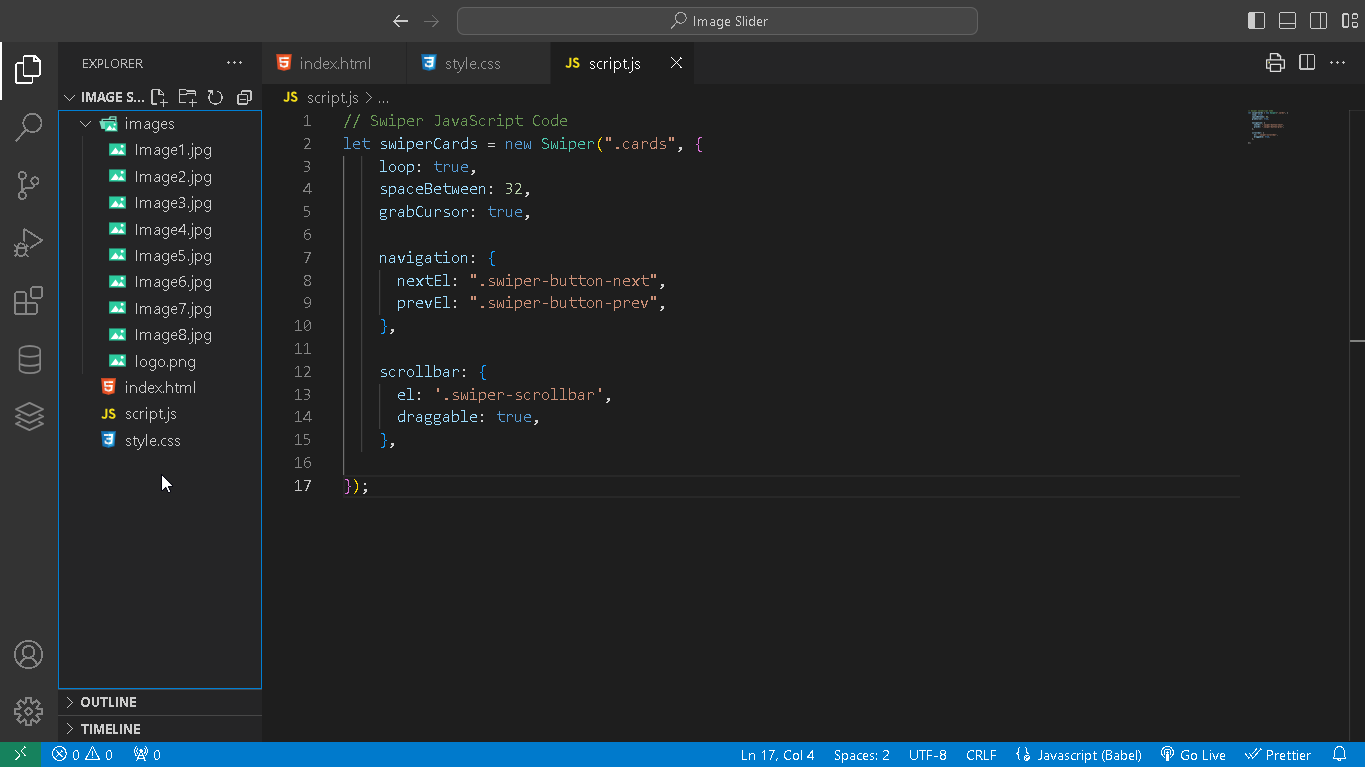Viewport: 1365px width, 767px height.
Task: Refresh the Explorer file tree
Action: pos(215,97)
